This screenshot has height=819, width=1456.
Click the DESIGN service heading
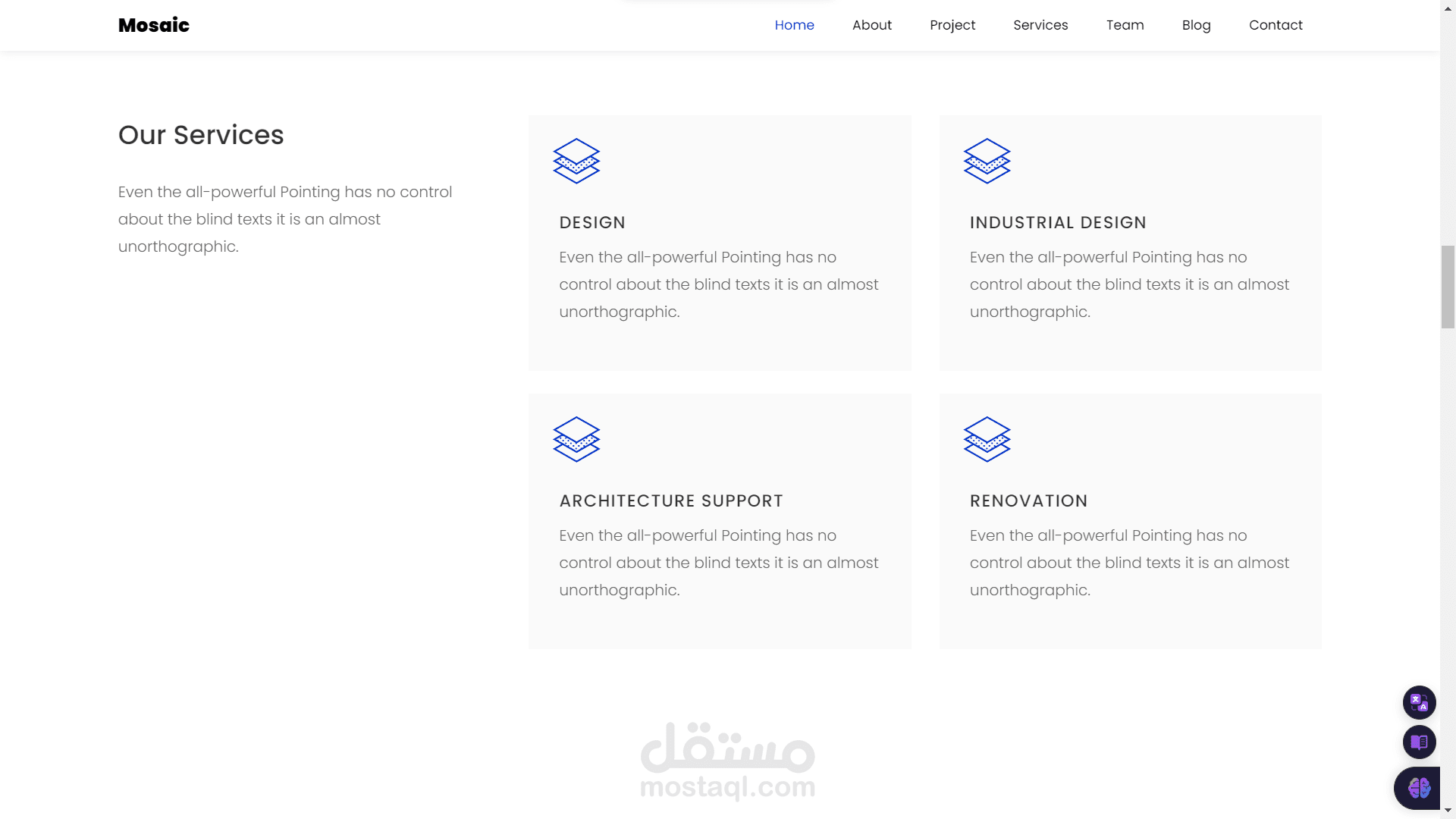592,223
